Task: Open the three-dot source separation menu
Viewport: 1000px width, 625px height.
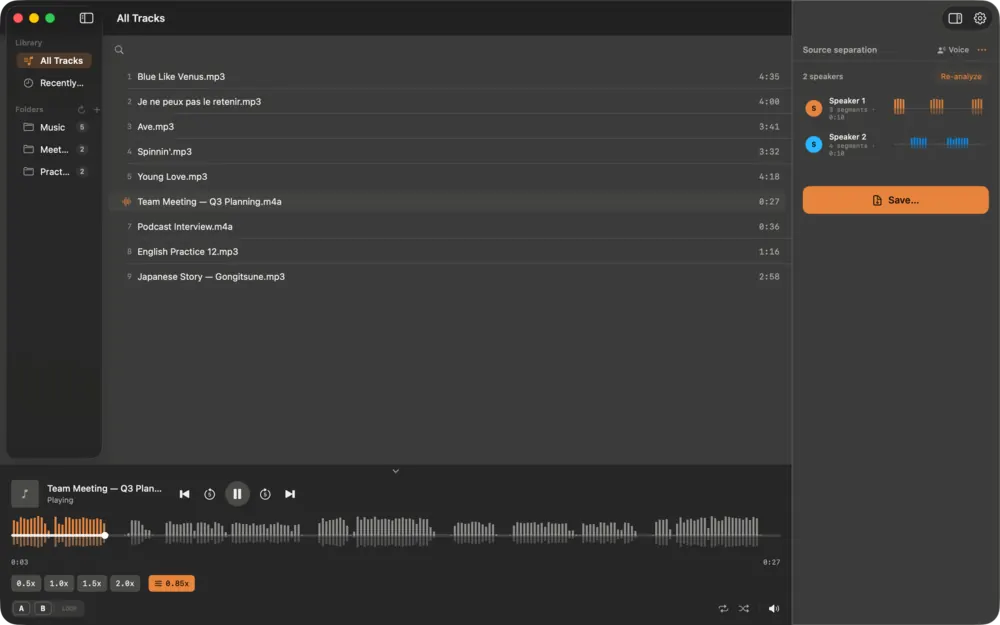Action: (982, 50)
